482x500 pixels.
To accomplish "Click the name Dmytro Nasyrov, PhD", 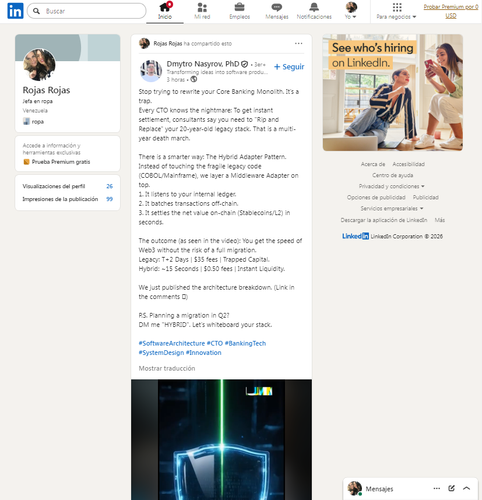I will 203,64.
